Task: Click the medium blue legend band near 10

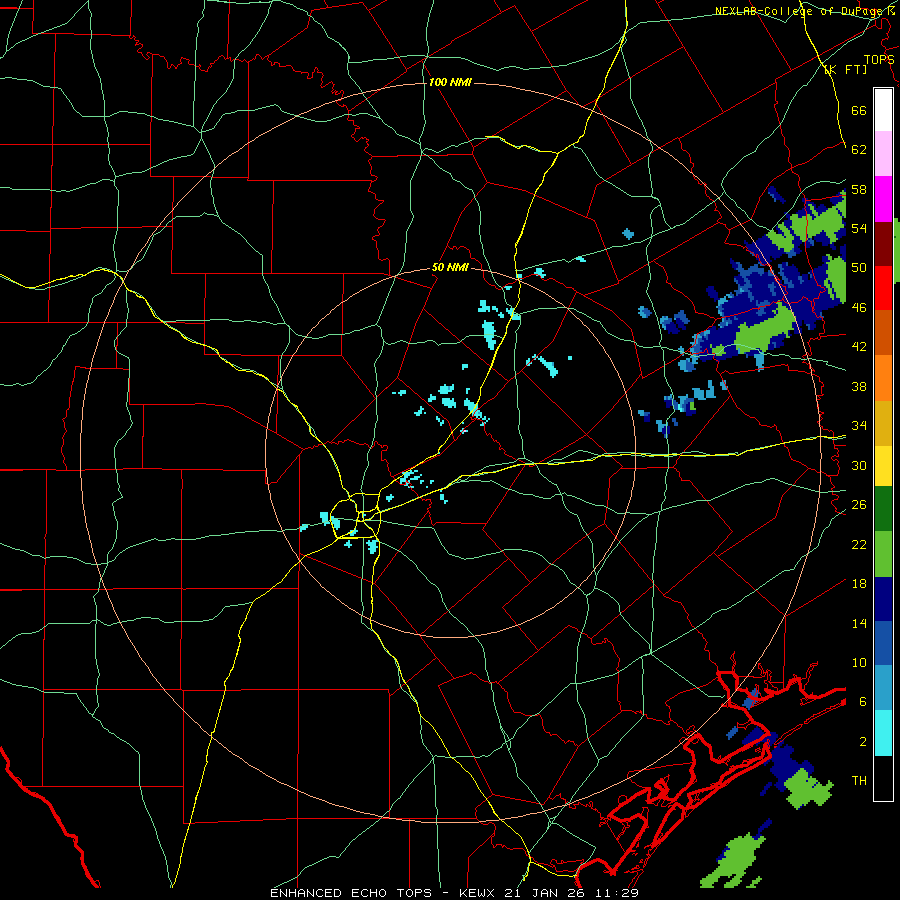Action: (x=883, y=643)
